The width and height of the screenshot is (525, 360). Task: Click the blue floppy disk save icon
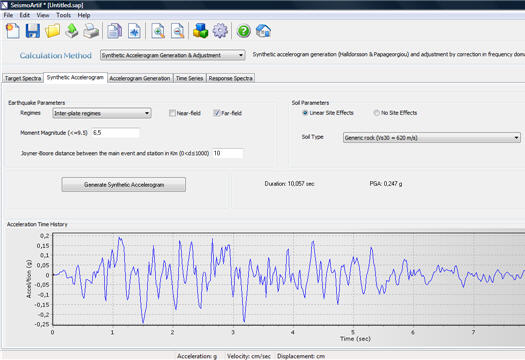coord(33,31)
